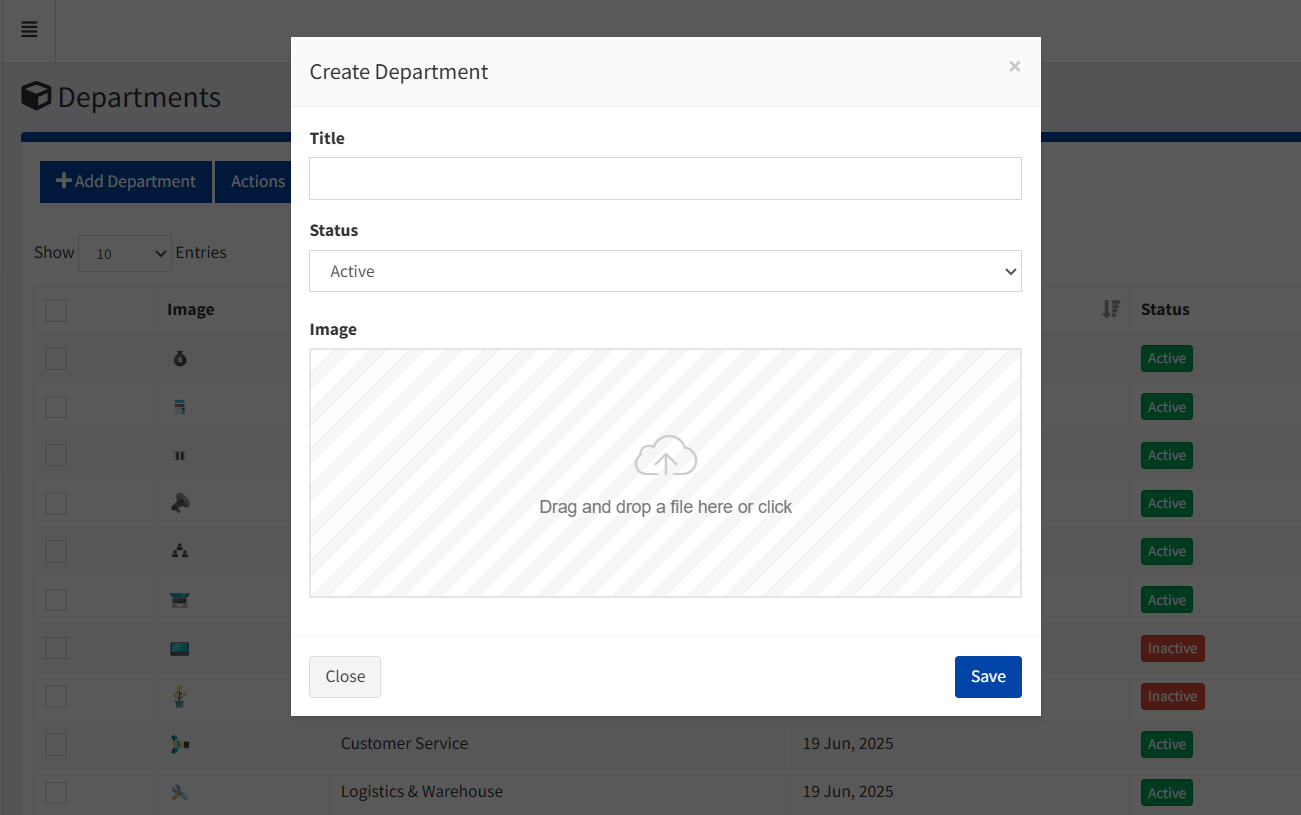Check the Customer Service row checkbox
The width and height of the screenshot is (1301, 815).
55,744
